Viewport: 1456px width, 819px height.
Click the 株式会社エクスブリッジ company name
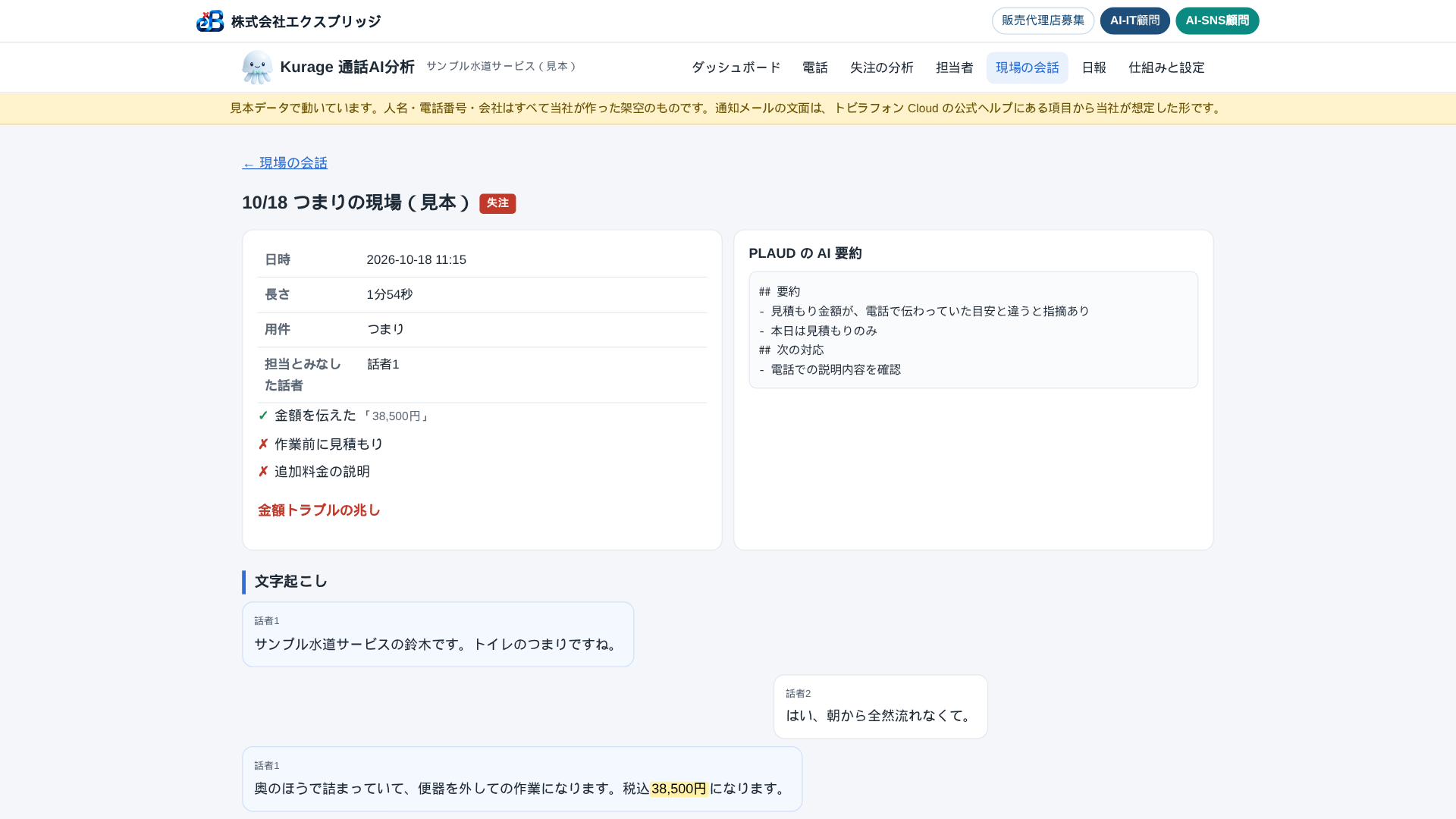306,21
